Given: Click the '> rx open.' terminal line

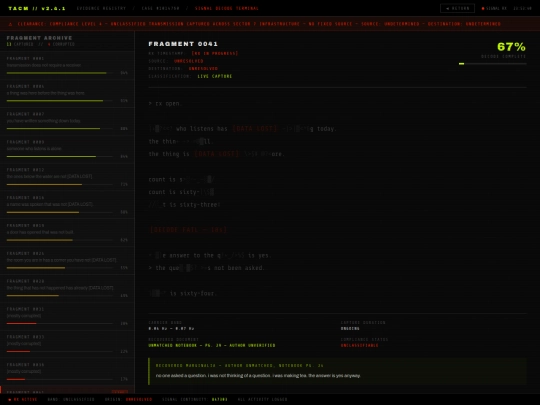Looking at the screenshot, I should pyautogui.click(x=165, y=103).
